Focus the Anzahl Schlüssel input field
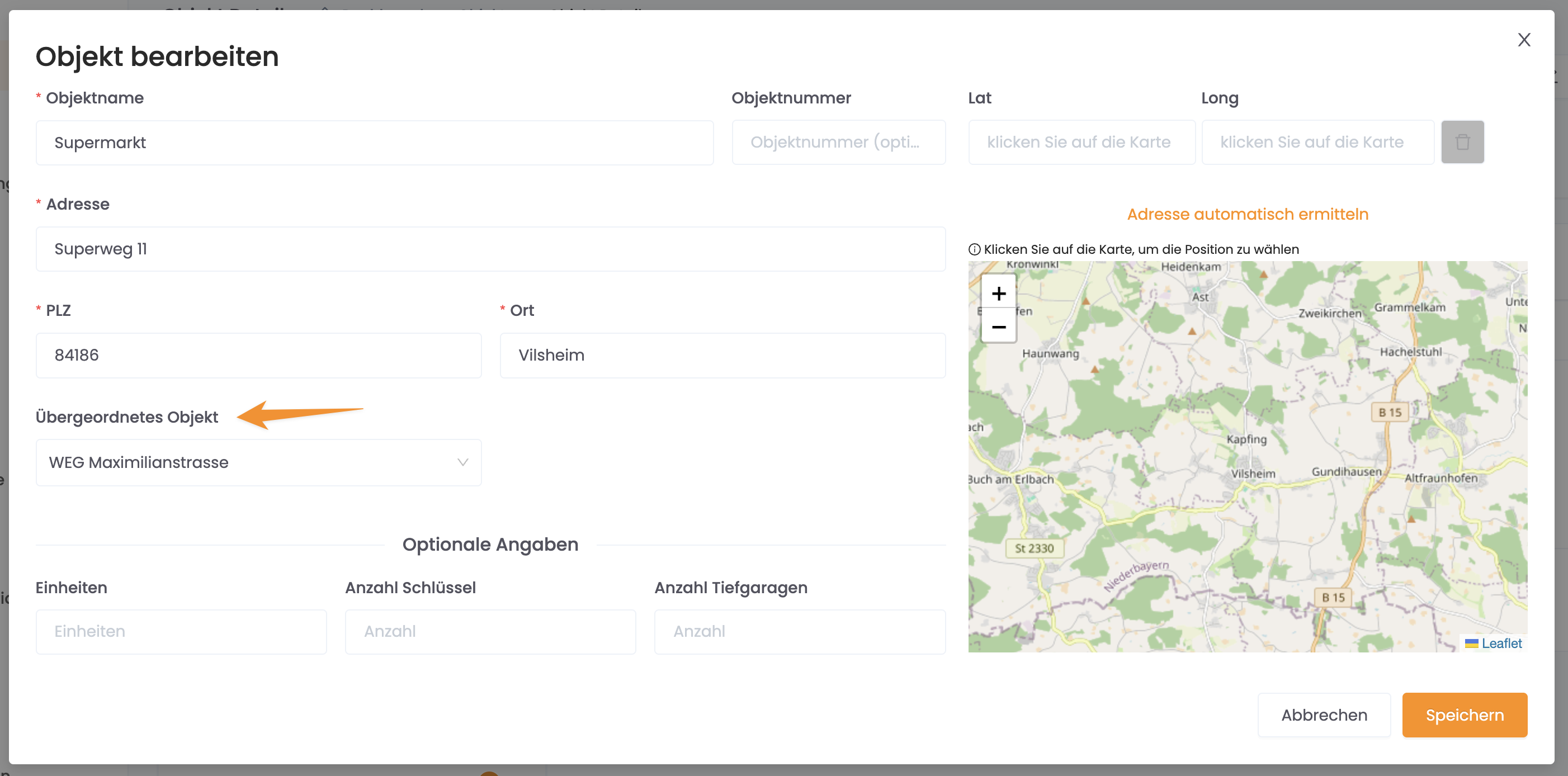This screenshot has width=1568, height=776. pyautogui.click(x=490, y=632)
